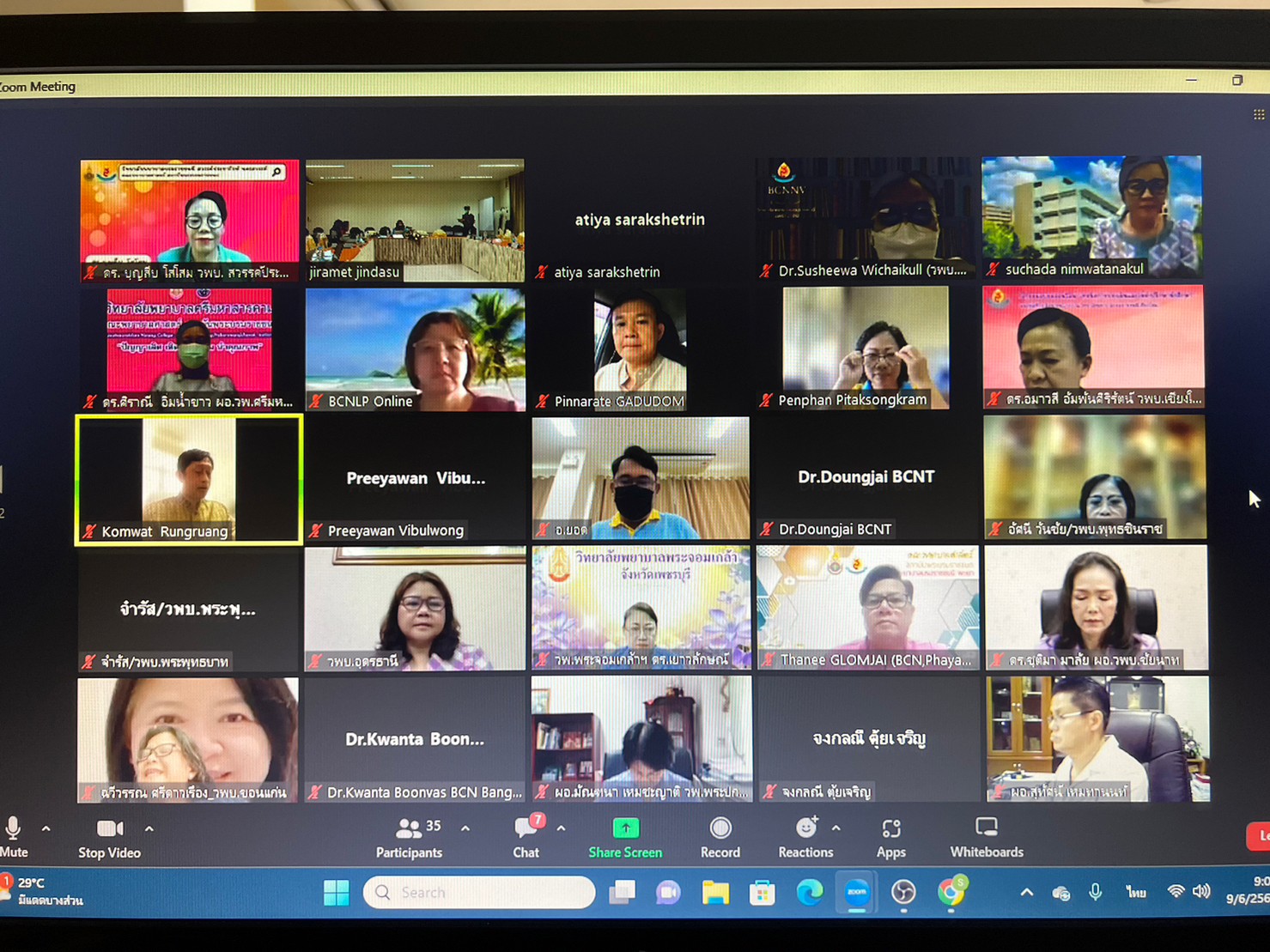Toggle the taskbar microphone tray icon

[1096, 893]
